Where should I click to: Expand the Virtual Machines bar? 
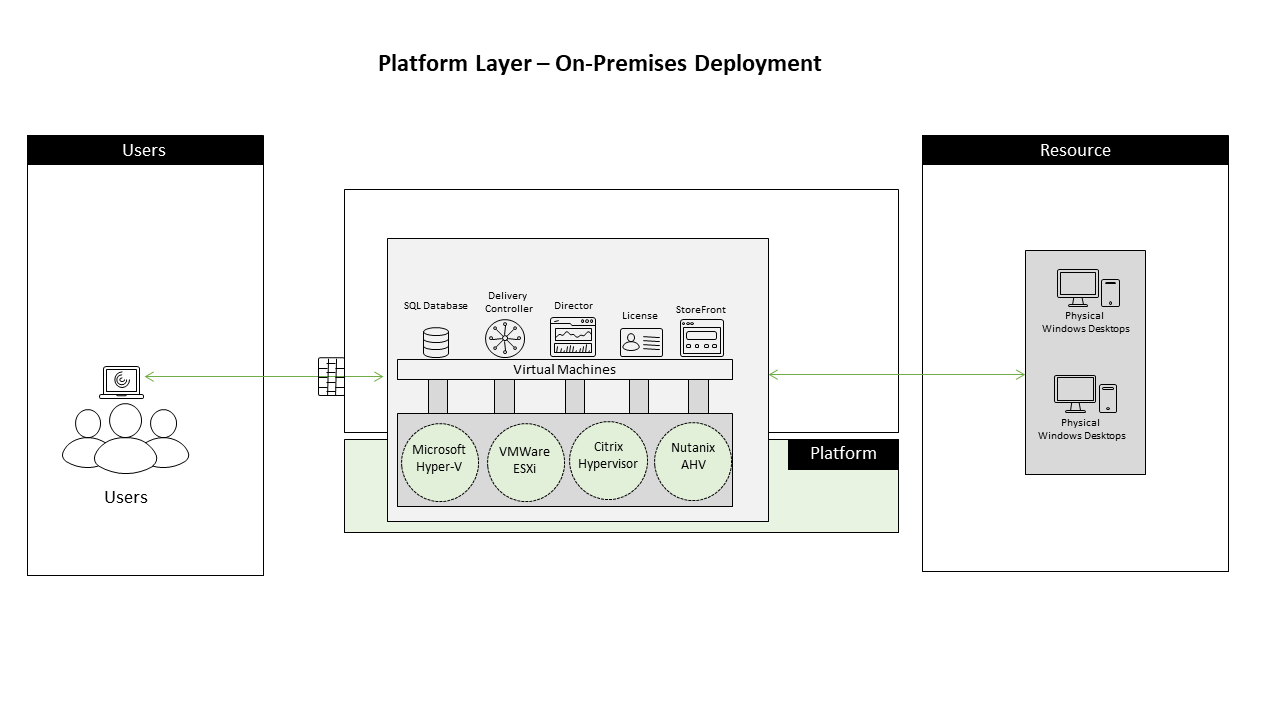pyautogui.click(x=565, y=369)
